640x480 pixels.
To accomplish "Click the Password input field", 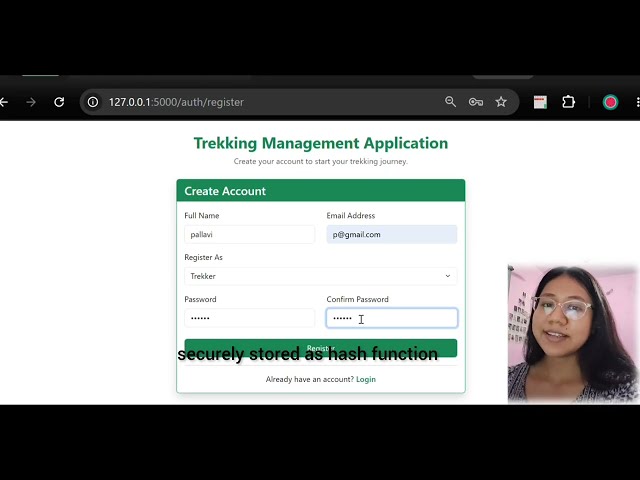I will click(249, 318).
